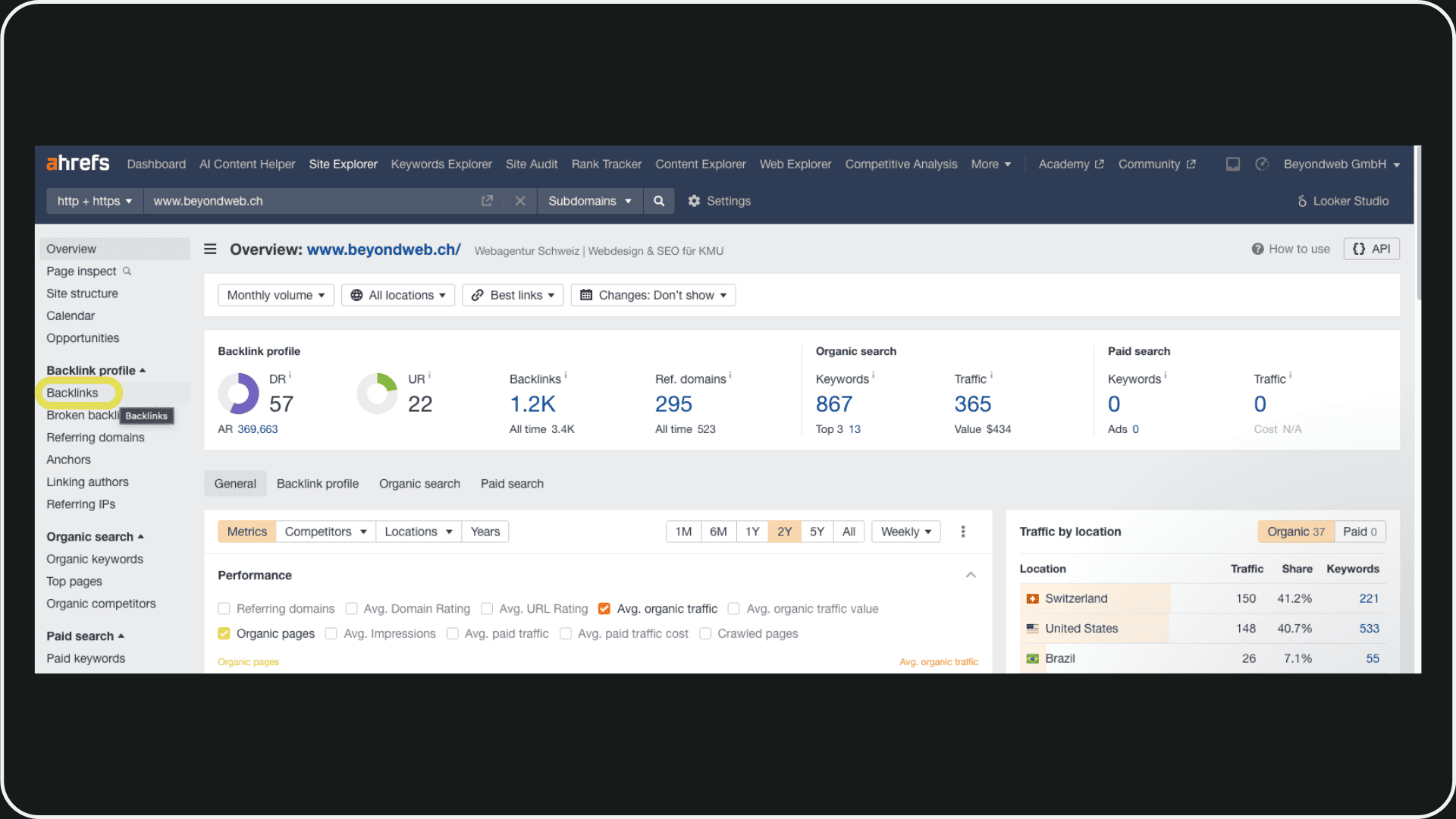Open Site Audit in top menu
Viewport: 1456px width, 819px height.
click(532, 164)
